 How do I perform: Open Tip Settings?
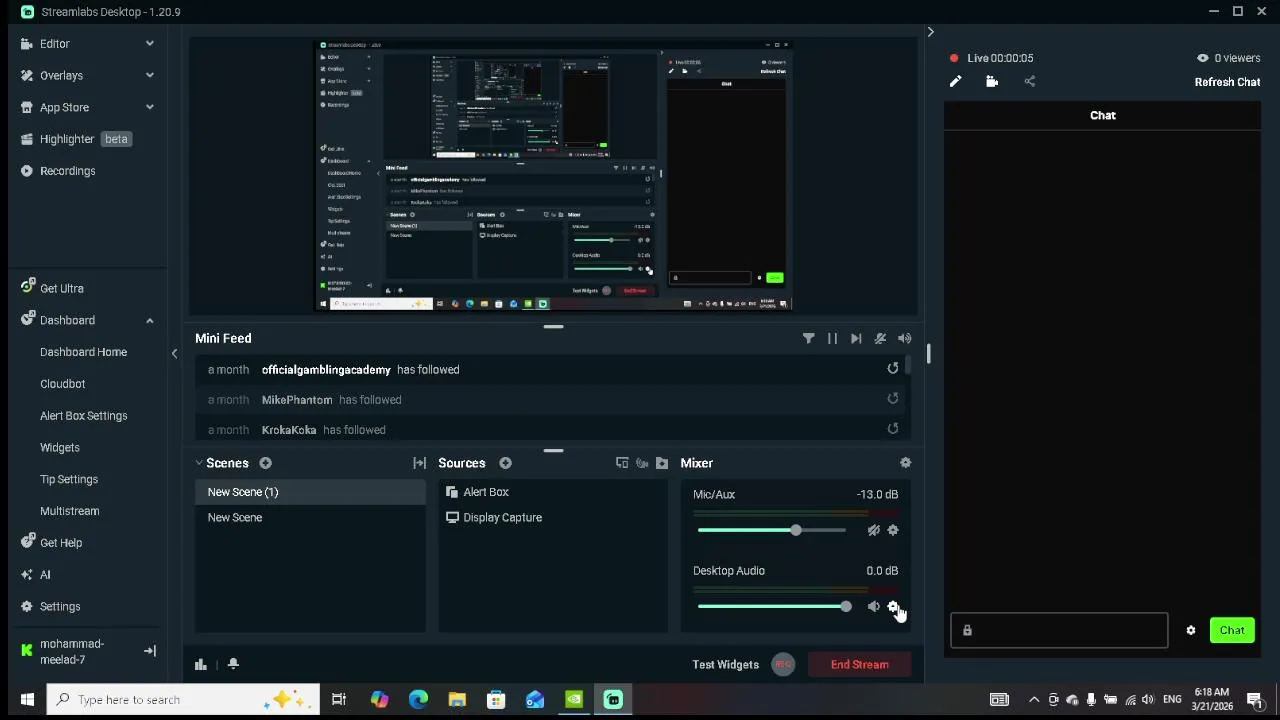[x=69, y=480]
